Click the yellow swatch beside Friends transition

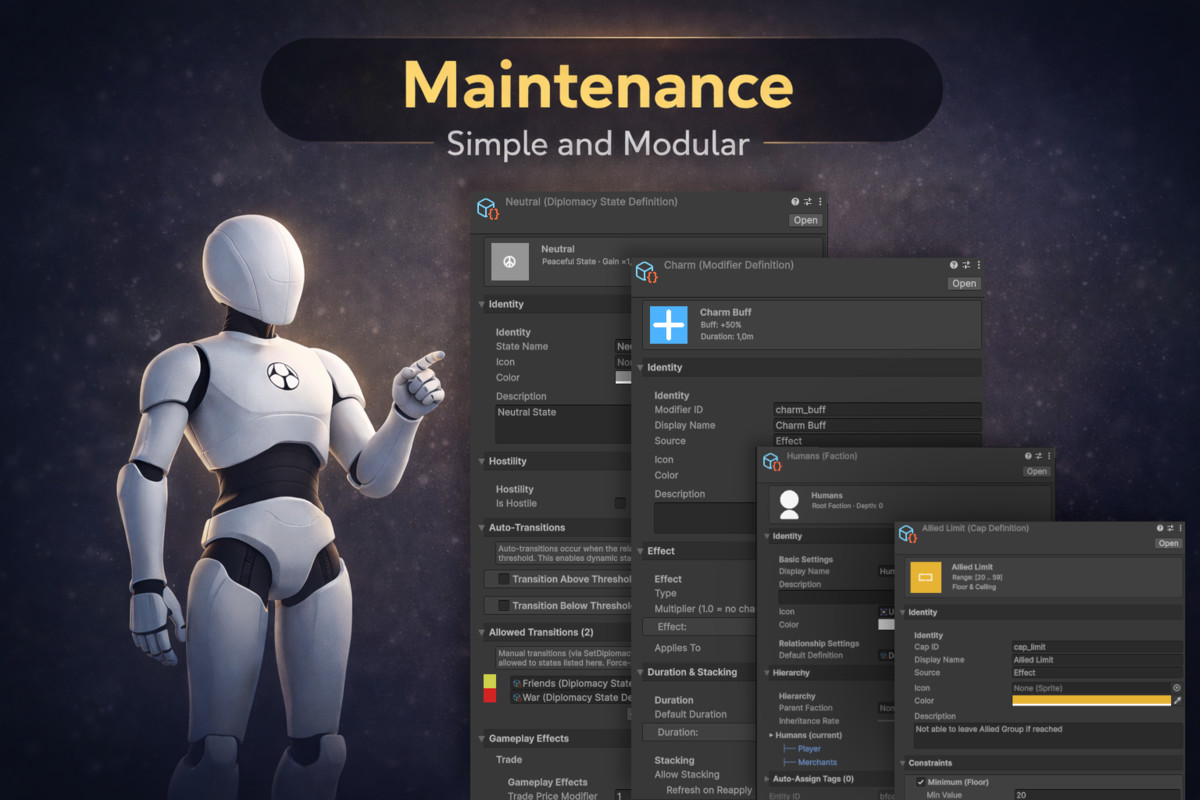point(490,681)
